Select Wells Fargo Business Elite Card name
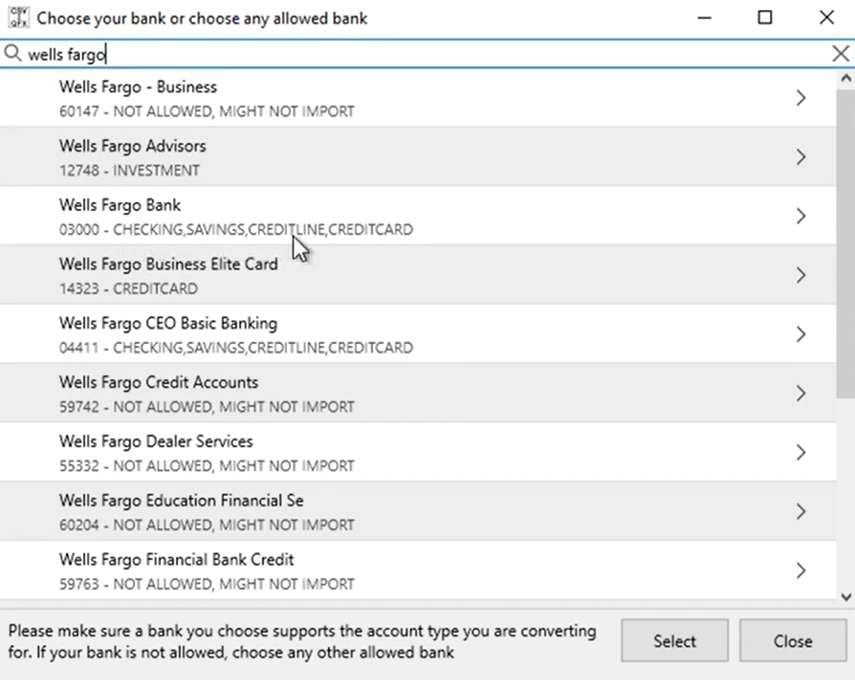This screenshot has width=855, height=680. pyautogui.click(x=168, y=264)
